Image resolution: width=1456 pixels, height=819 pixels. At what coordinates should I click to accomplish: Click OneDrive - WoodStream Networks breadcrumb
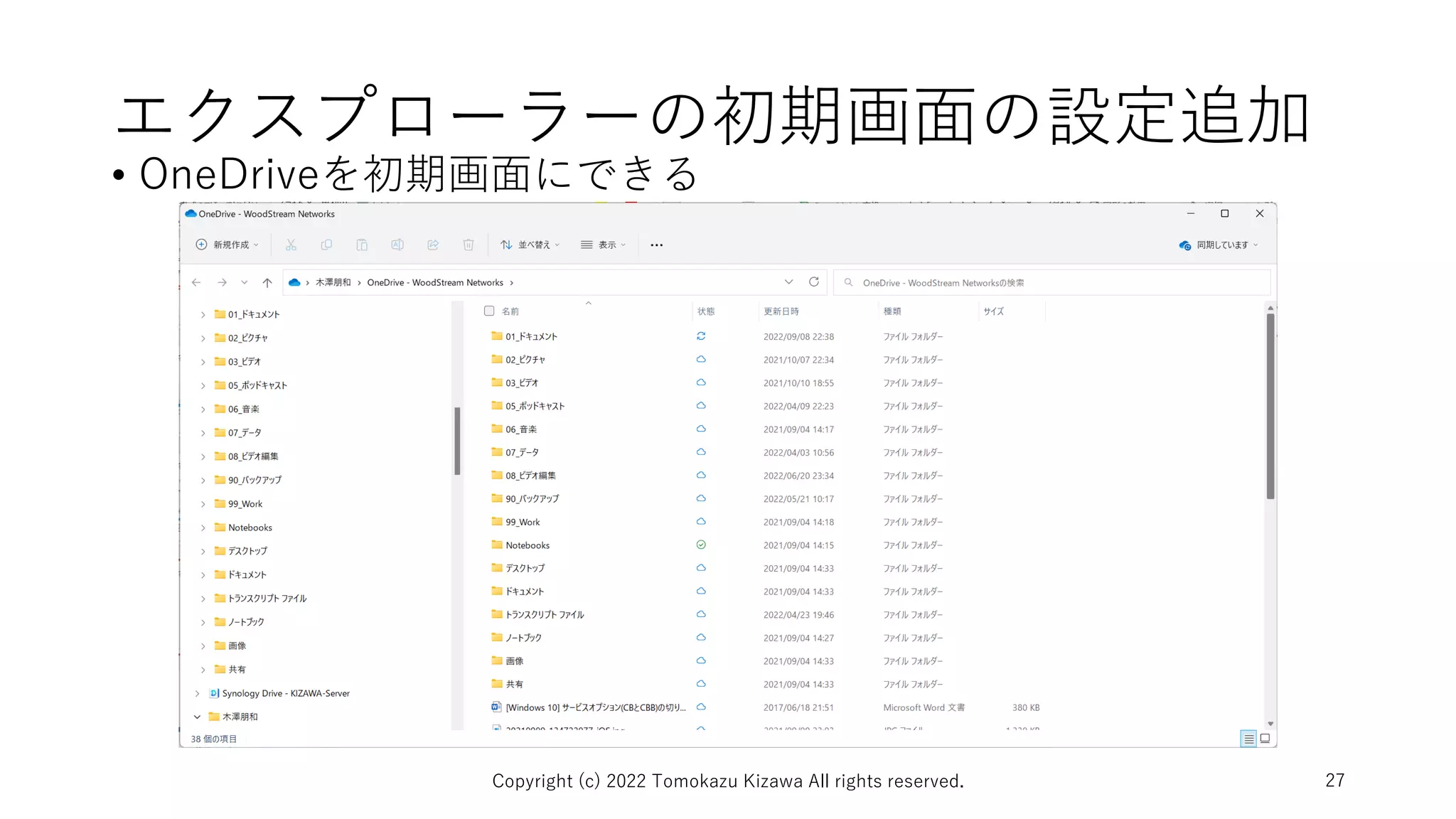click(435, 282)
